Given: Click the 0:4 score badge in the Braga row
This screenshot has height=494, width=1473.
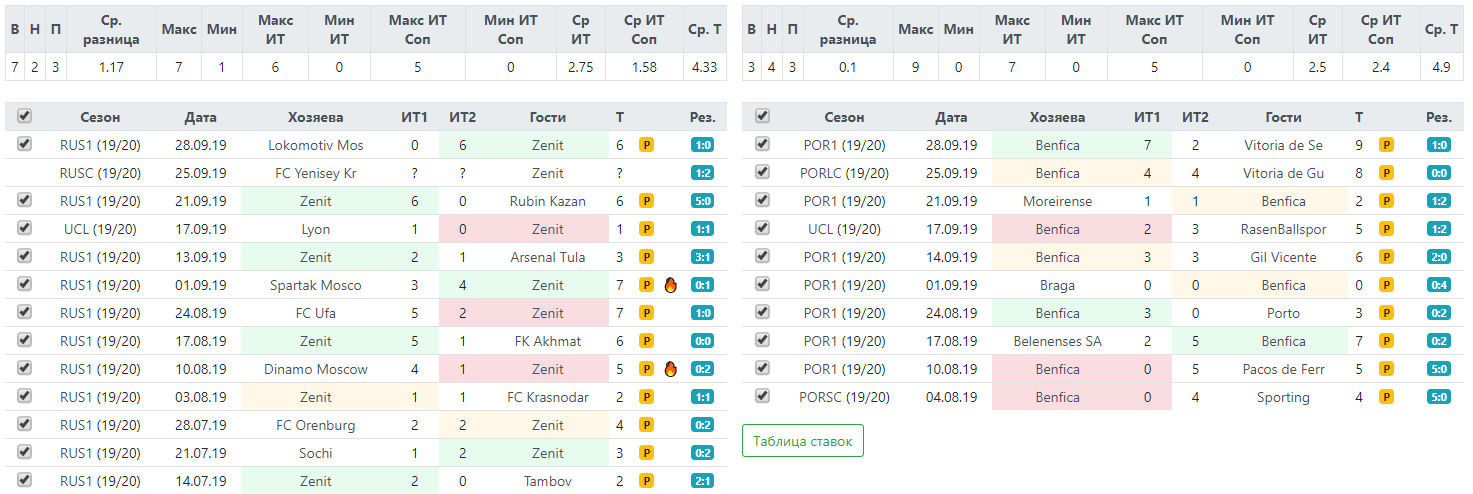Looking at the screenshot, I should [1438, 285].
